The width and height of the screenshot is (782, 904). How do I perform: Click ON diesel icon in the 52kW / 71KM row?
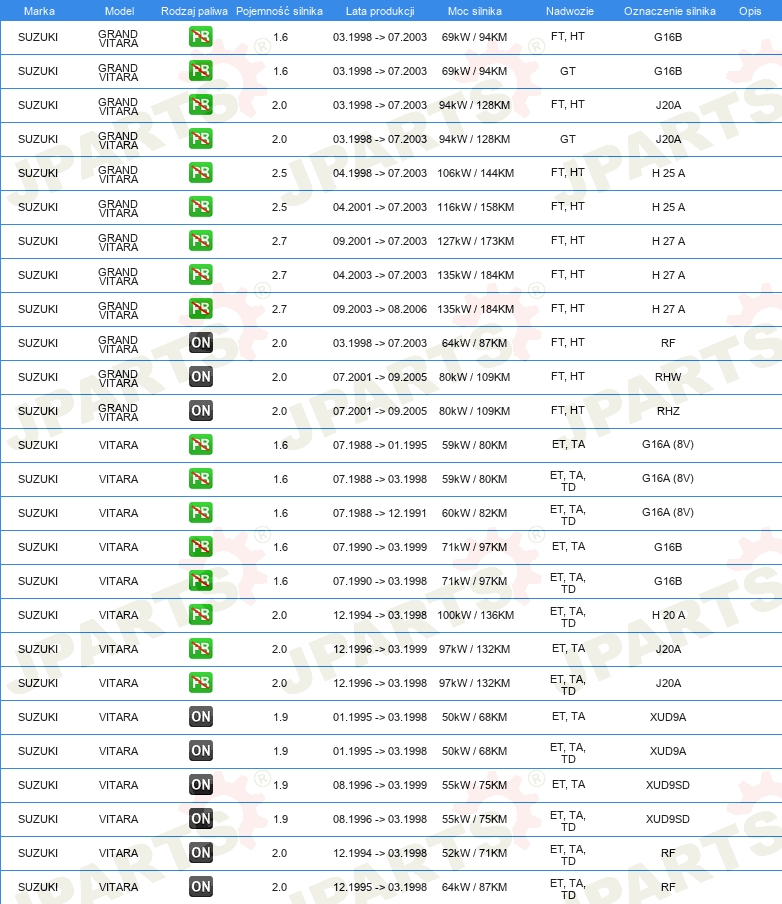tap(201, 853)
